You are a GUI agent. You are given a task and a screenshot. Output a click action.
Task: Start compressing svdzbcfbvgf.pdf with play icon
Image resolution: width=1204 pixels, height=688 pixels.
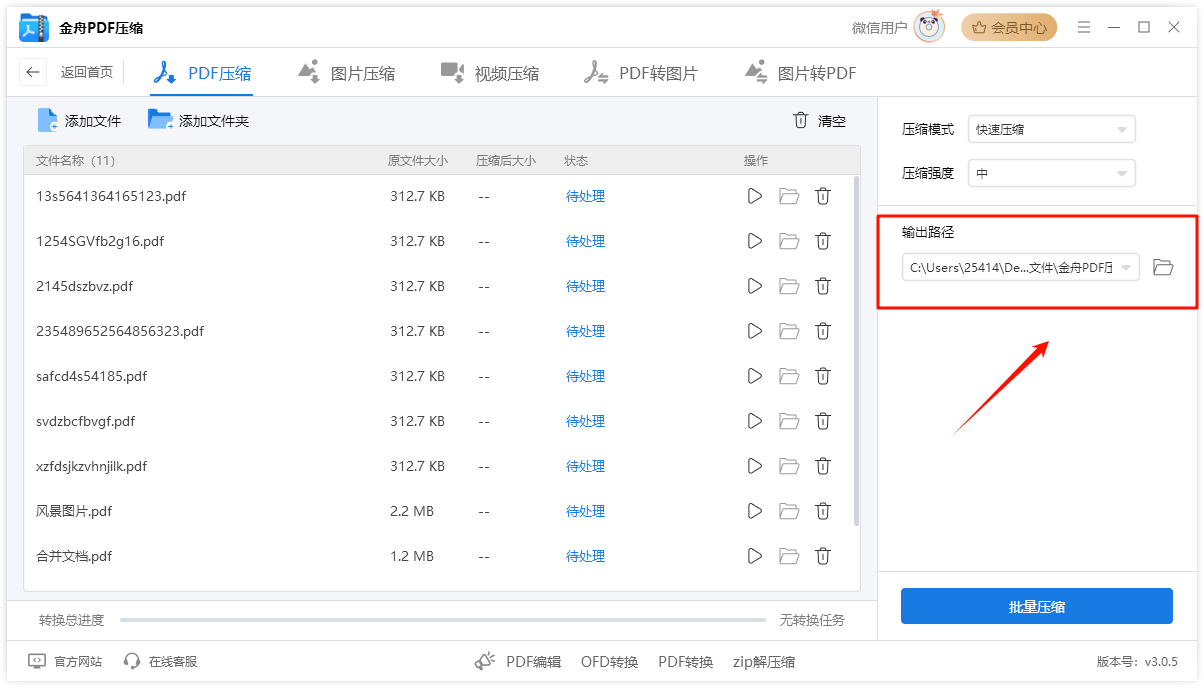(x=755, y=421)
